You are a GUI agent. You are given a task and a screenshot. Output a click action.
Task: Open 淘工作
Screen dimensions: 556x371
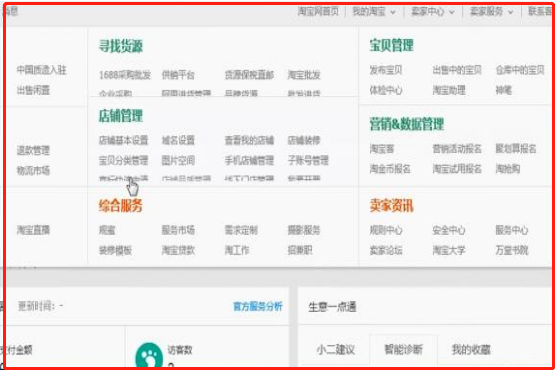(237, 250)
